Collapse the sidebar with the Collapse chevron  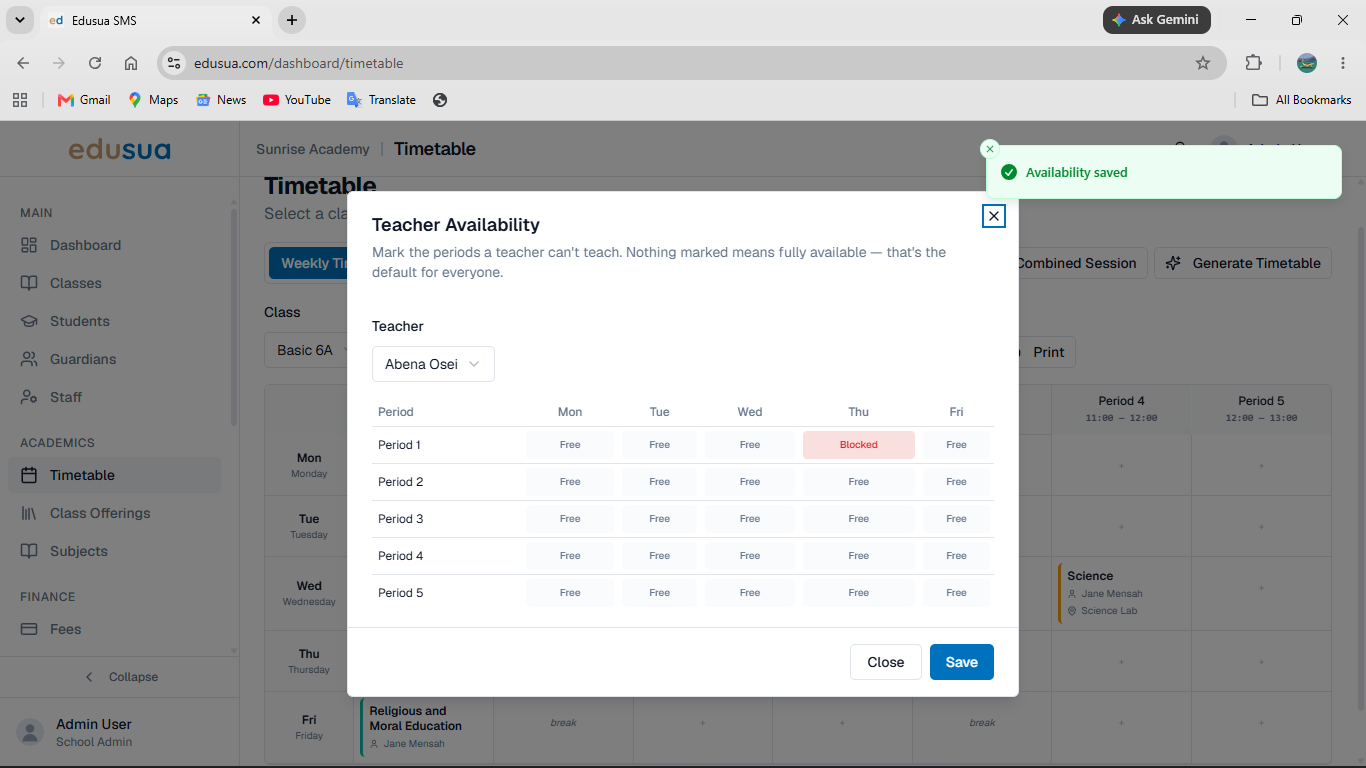tap(120, 677)
